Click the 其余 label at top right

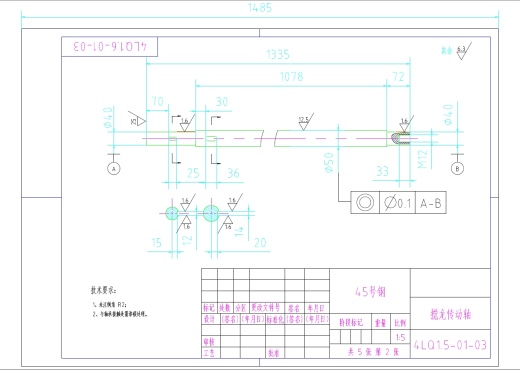447,51
